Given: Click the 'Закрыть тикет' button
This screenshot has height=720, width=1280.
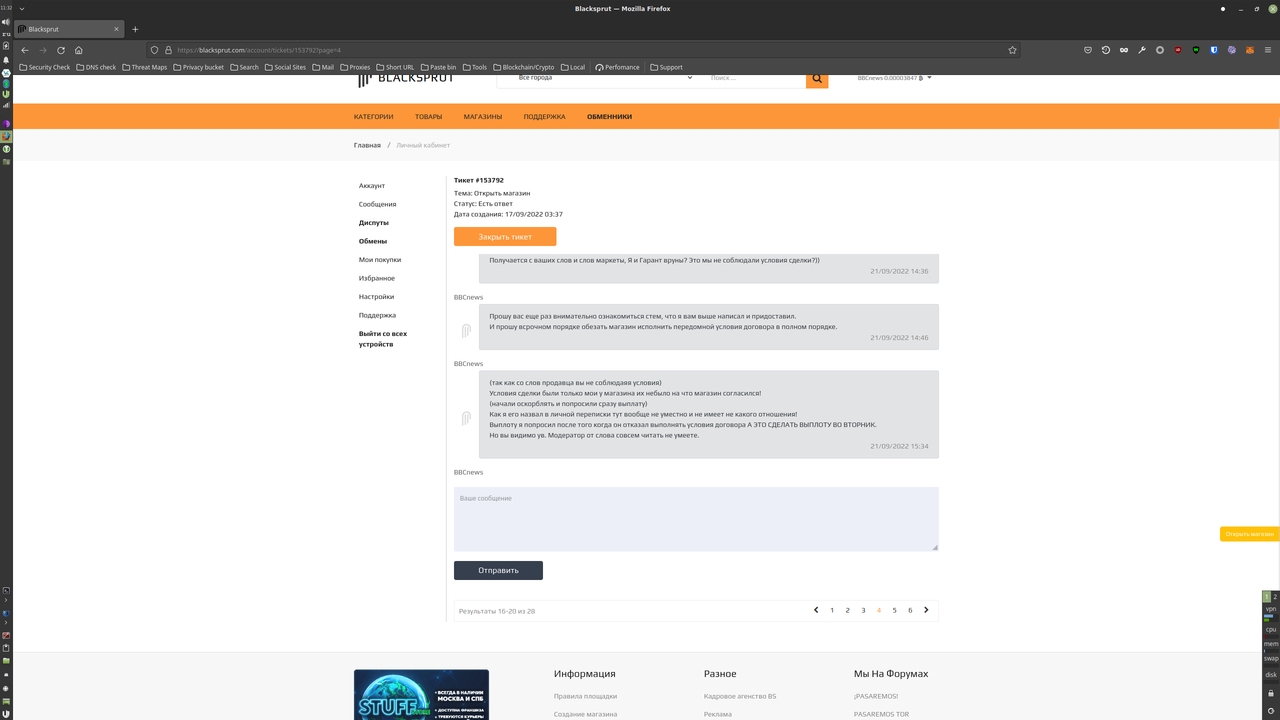Looking at the screenshot, I should (505, 237).
